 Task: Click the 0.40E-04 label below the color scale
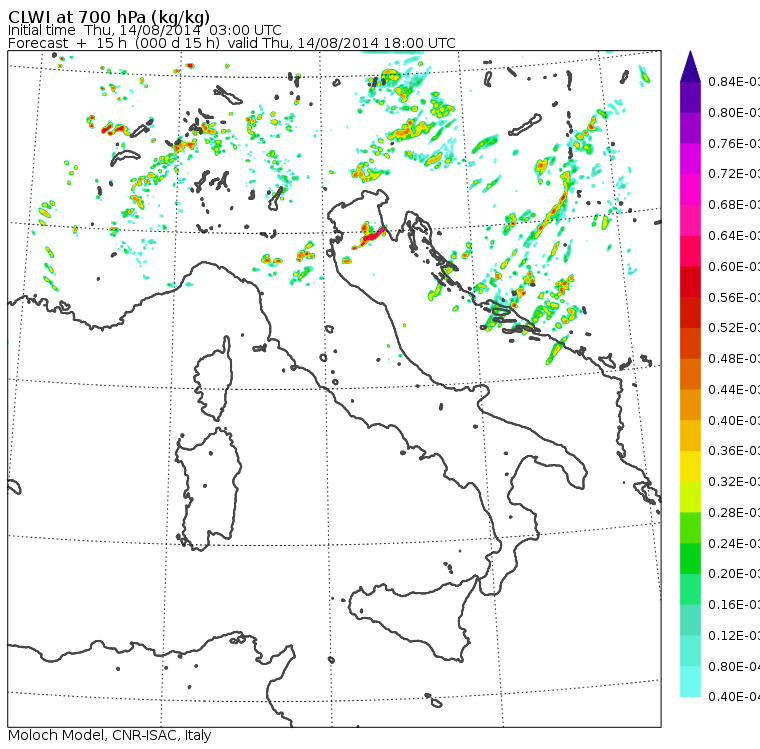coord(734,697)
